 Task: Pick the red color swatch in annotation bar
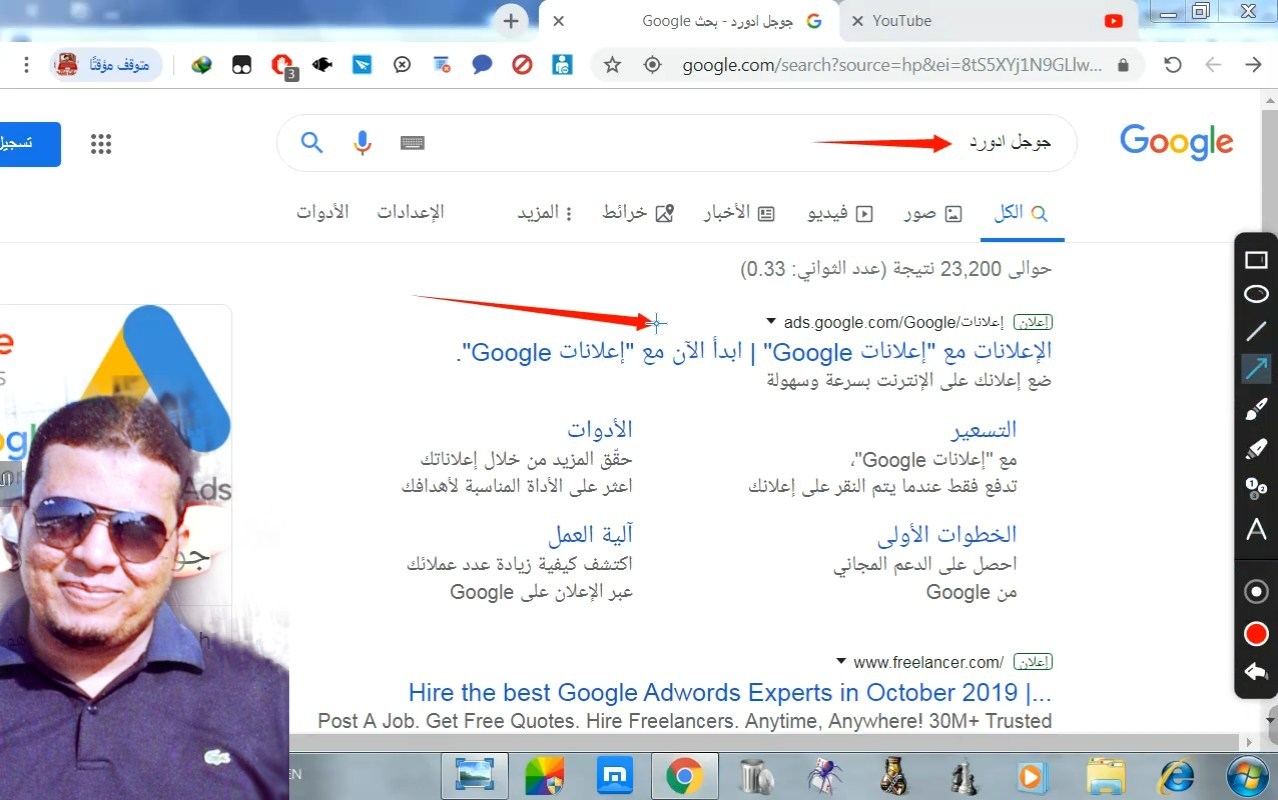pos(1256,634)
